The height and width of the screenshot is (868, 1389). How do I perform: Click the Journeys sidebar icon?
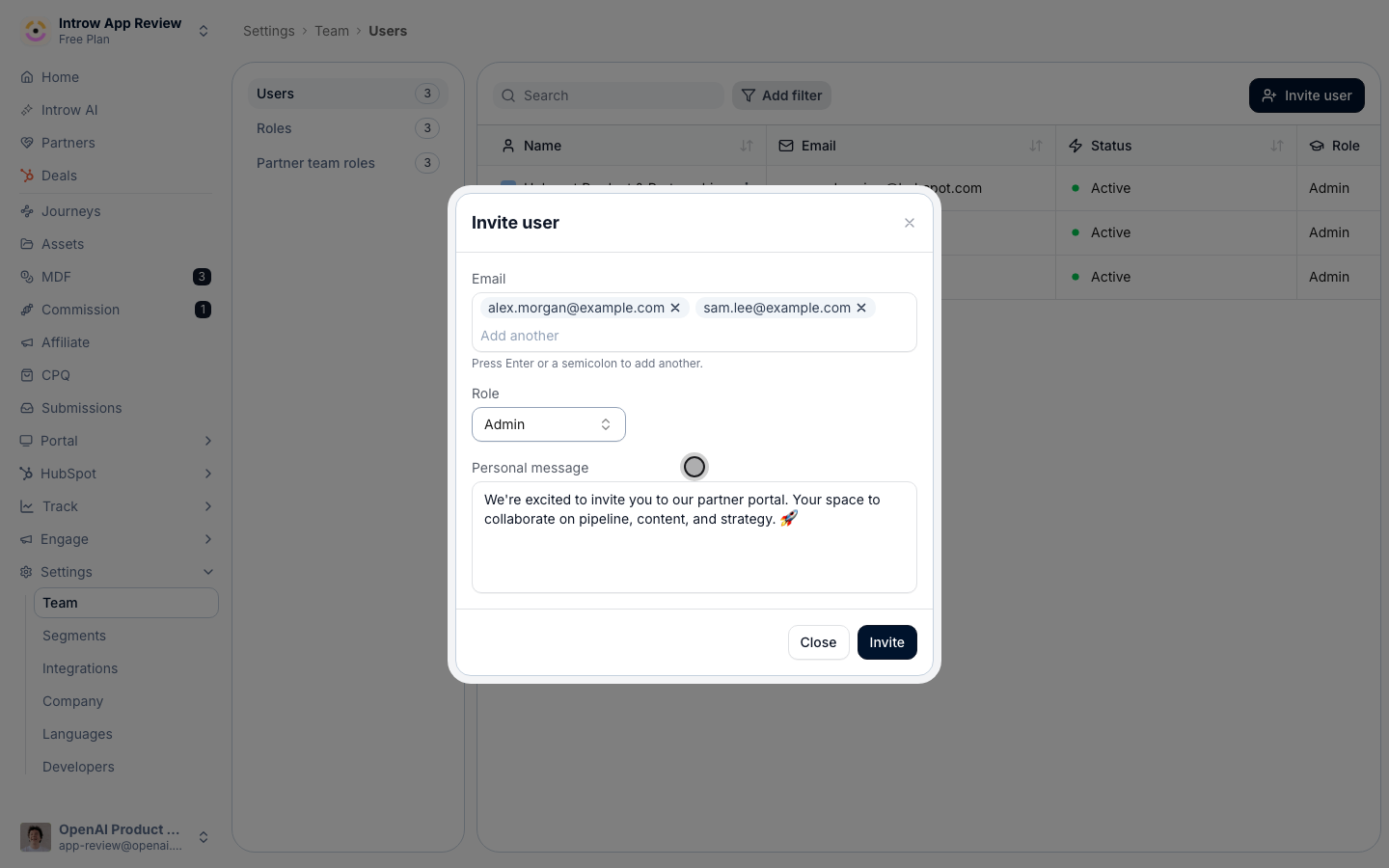[x=27, y=211]
